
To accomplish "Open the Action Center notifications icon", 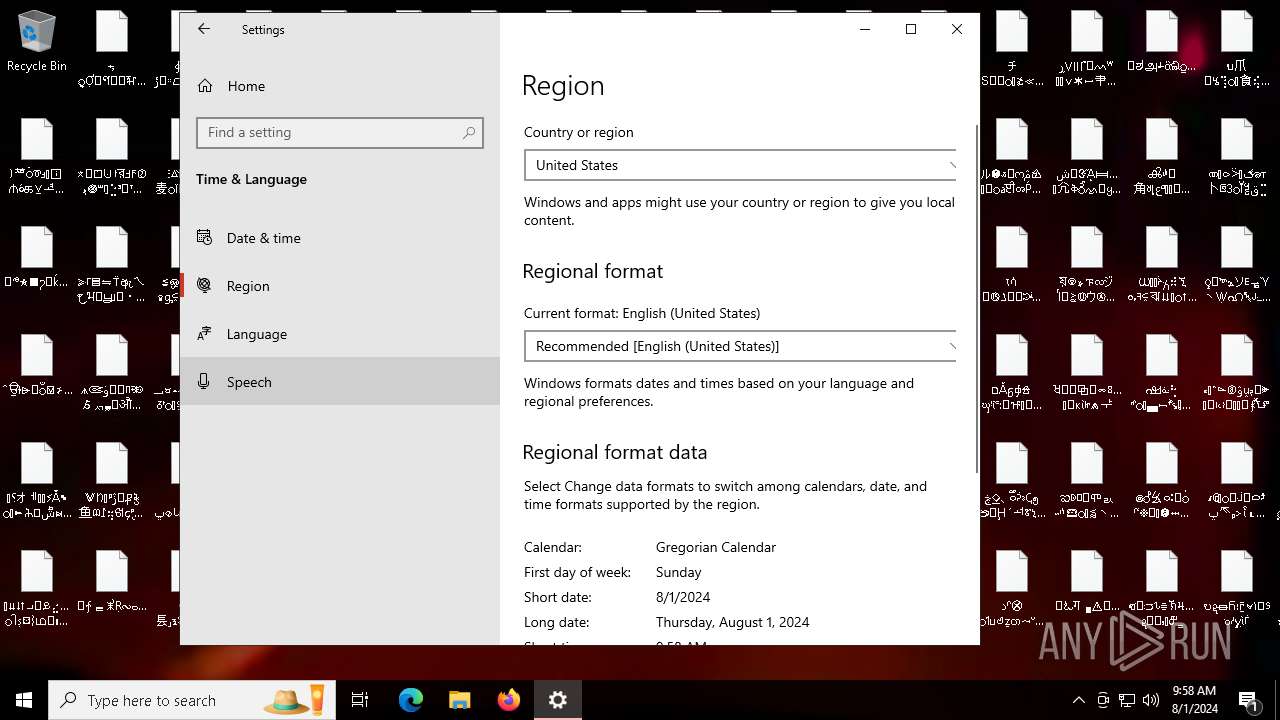I will [1249, 700].
